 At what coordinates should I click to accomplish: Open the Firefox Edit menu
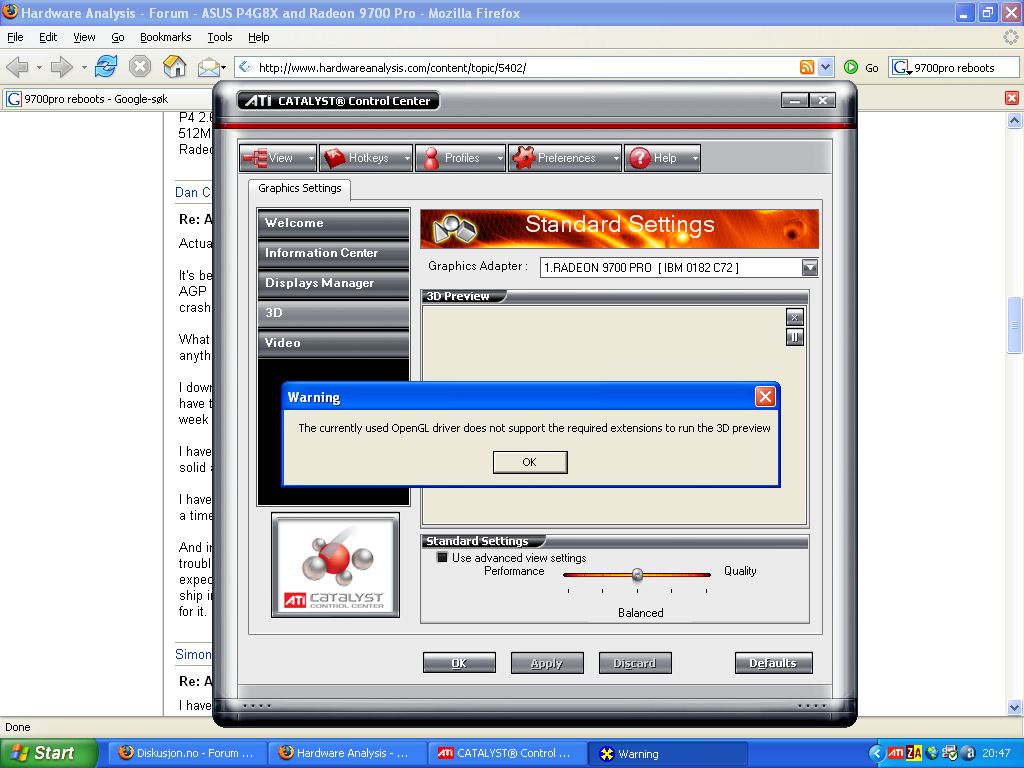pos(48,37)
